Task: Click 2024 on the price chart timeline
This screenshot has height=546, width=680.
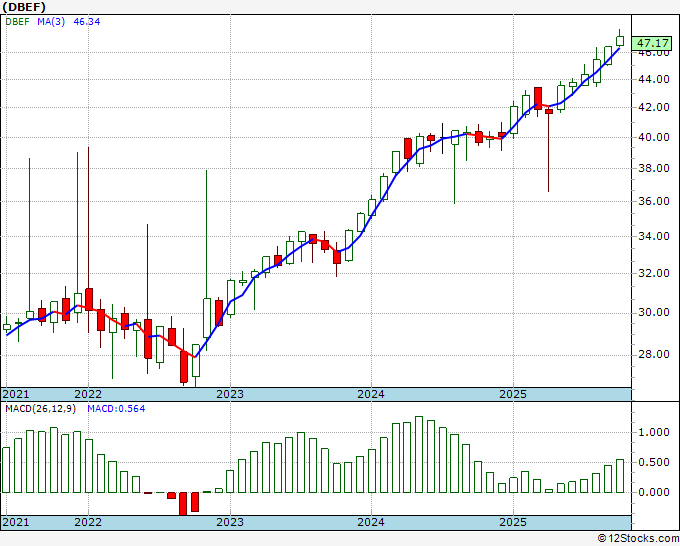Action: tap(371, 394)
